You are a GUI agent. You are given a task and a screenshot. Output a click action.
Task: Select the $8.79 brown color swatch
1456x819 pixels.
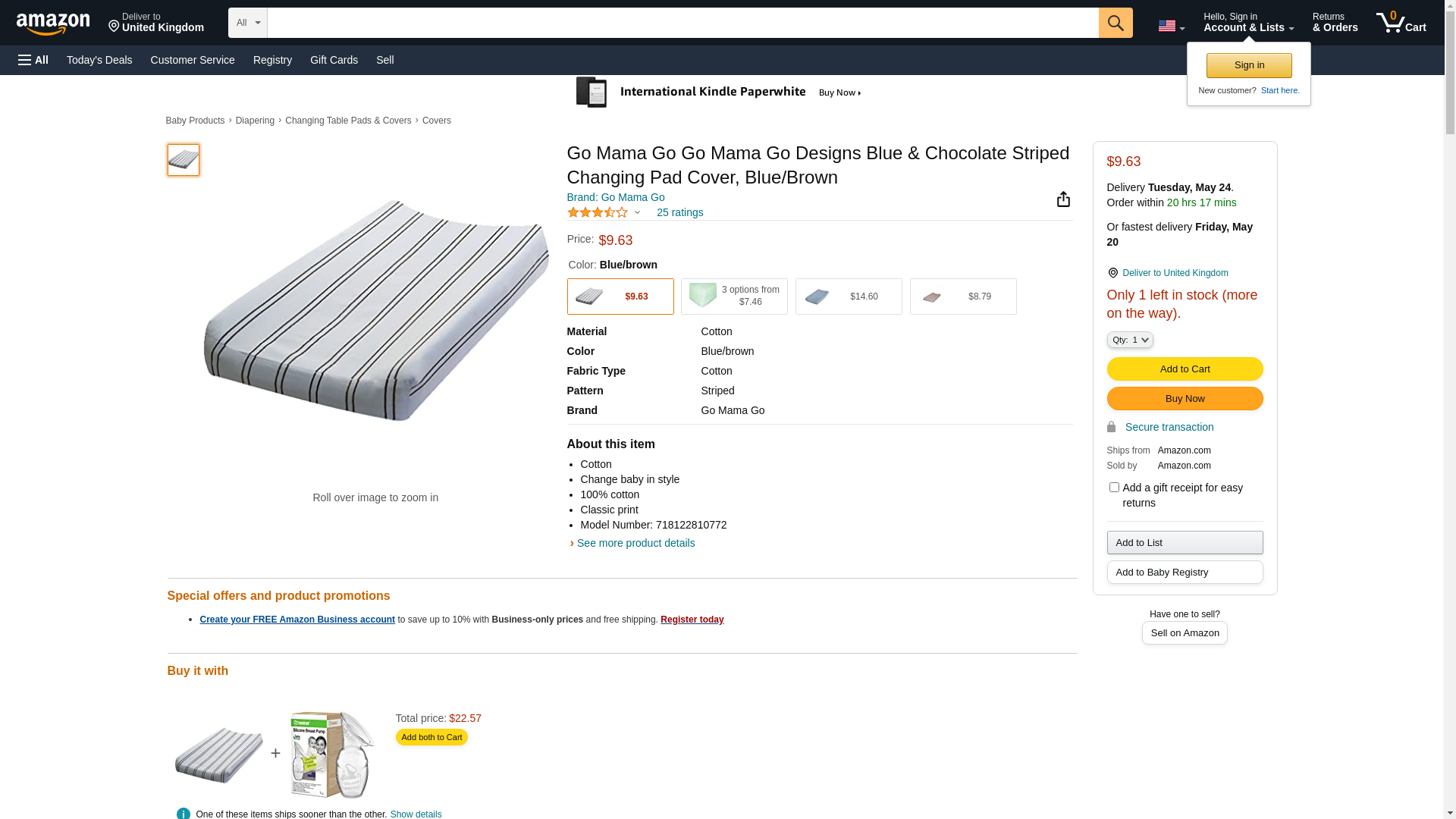962,297
